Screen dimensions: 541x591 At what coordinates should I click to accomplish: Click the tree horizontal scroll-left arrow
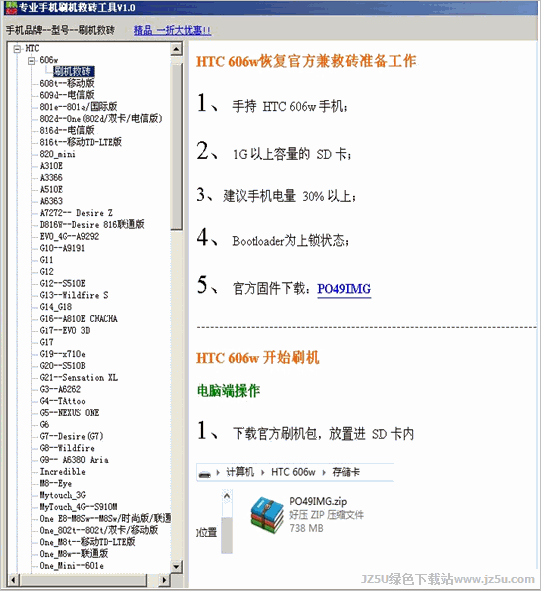coord(14,580)
